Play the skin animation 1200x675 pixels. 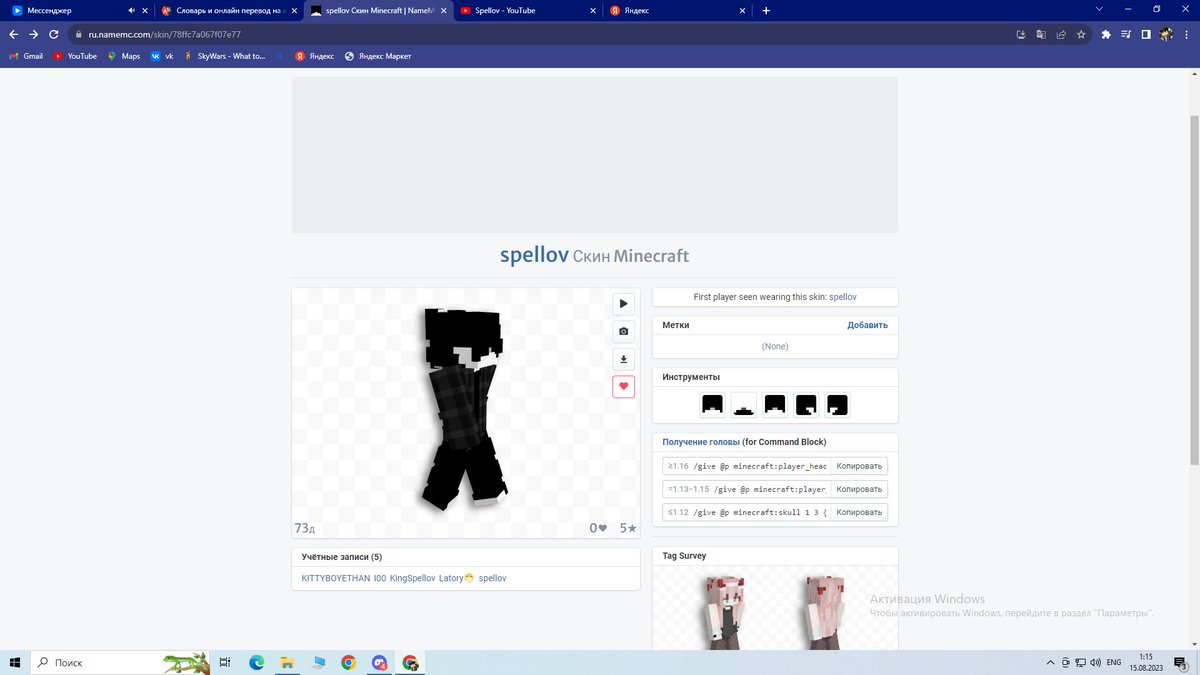(624, 303)
